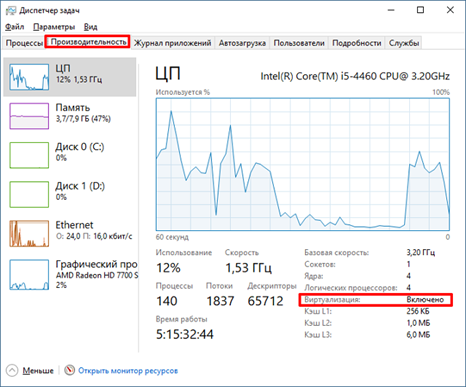Open the Память usage graph thumbnail
This screenshot has height=387, width=466.
(29, 116)
